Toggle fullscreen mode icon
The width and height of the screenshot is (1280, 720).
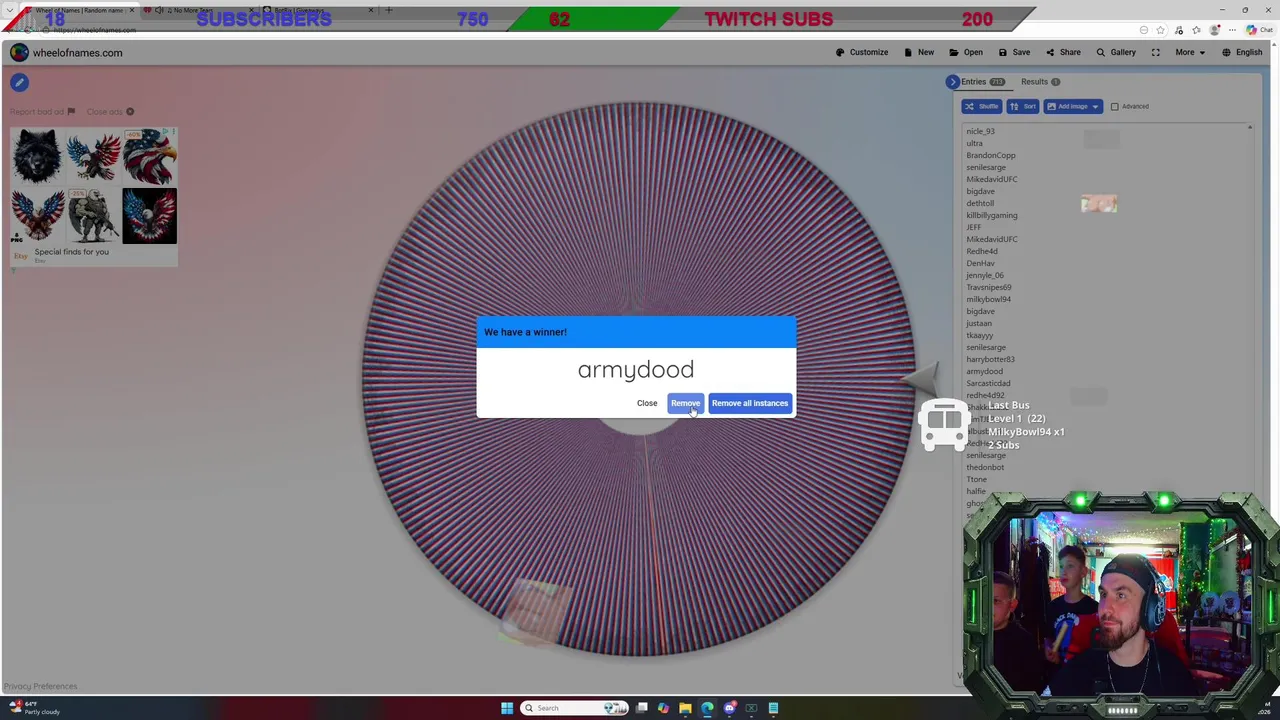point(1155,52)
